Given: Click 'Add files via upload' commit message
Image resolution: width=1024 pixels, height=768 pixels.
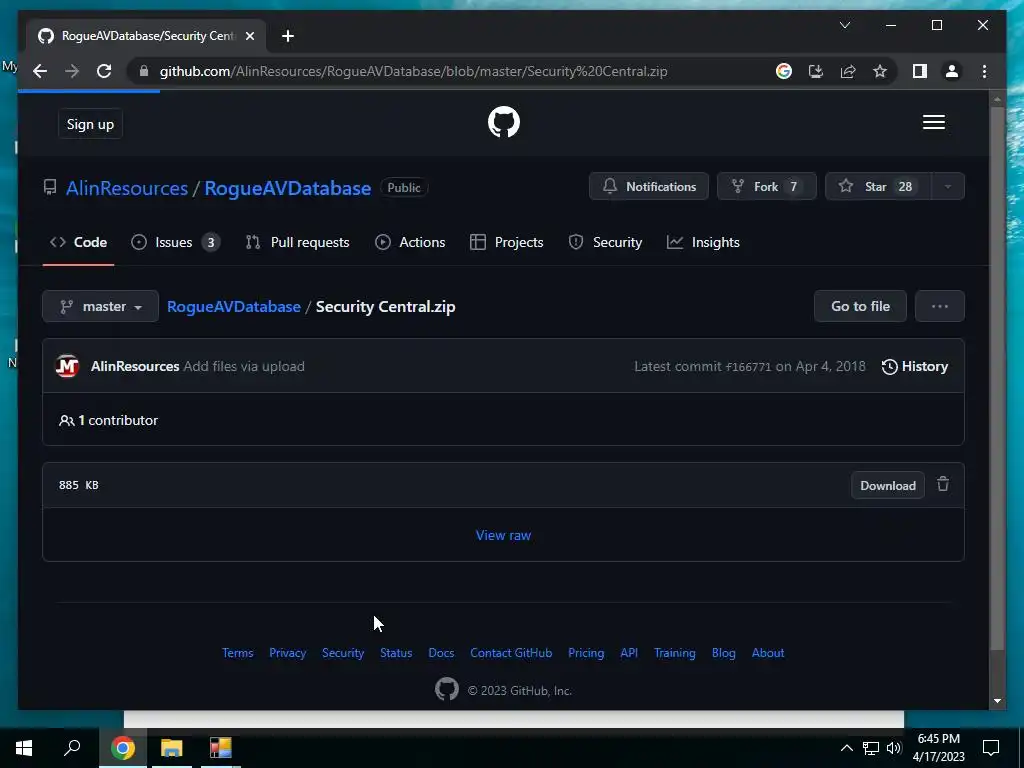Looking at the screenshot, I should [x=244, y=366].
